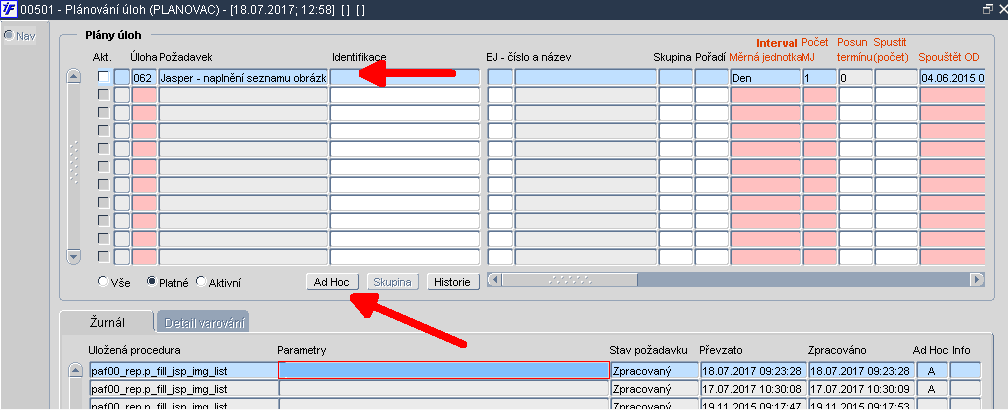Switch to the Detail varování tab
This screenshot has height=410, width=1008.
pyautogui.click(x=202, y=323)
